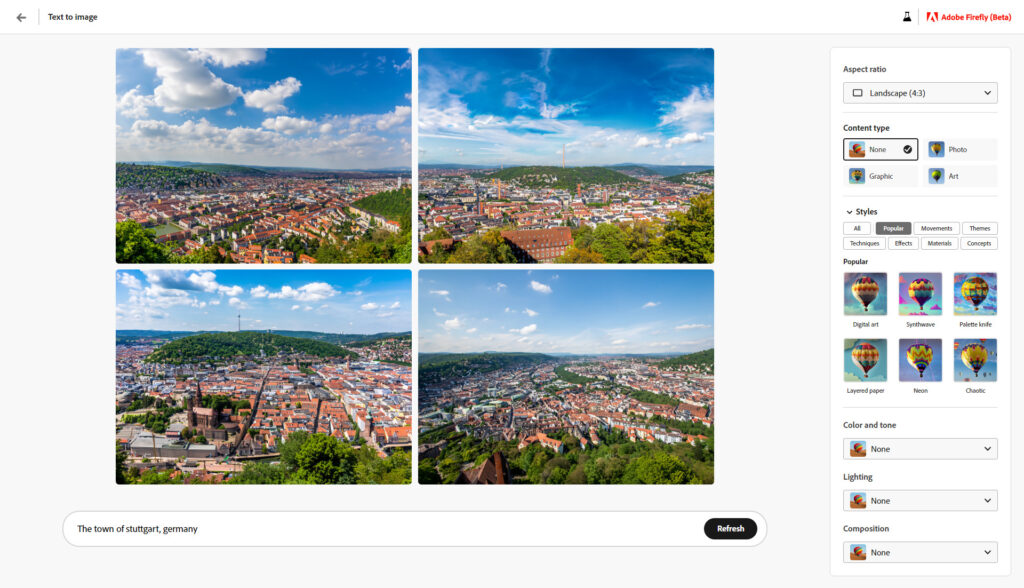
Task: Click the Adobe Firefly logo
Action: click(x=968, y=17)
